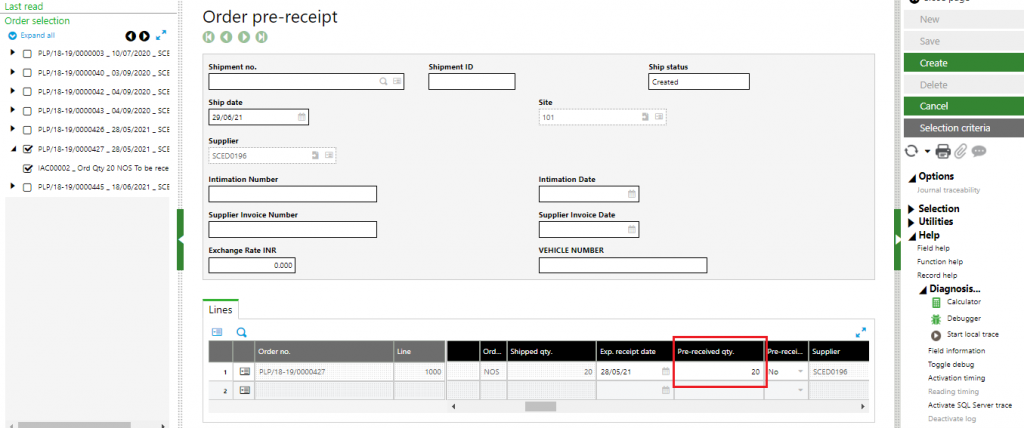Collapse the Diagnosis section
This screenshot has width=1024, height=428.
pos(923,289)
